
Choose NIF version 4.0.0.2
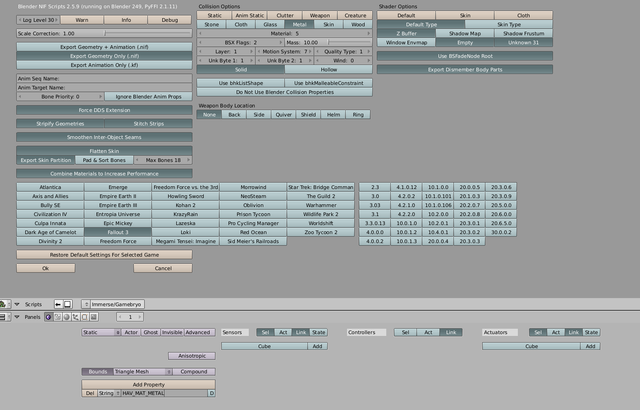[x=375, y=242]
